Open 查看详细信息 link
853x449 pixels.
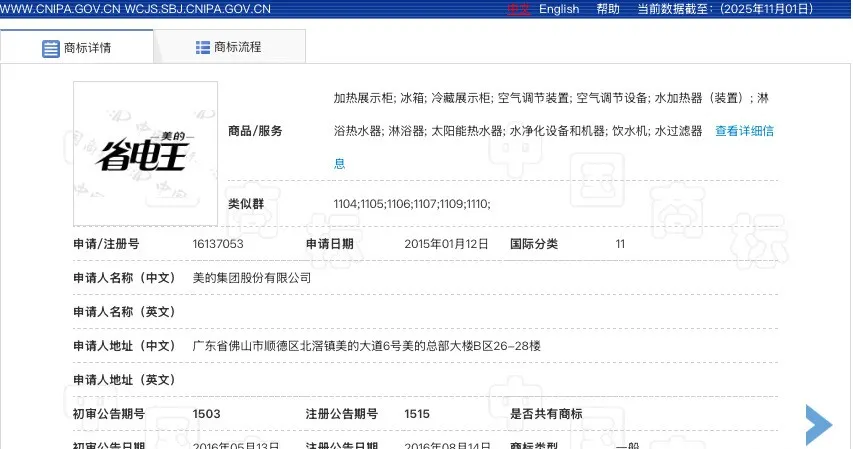click(x=744, y=131)
